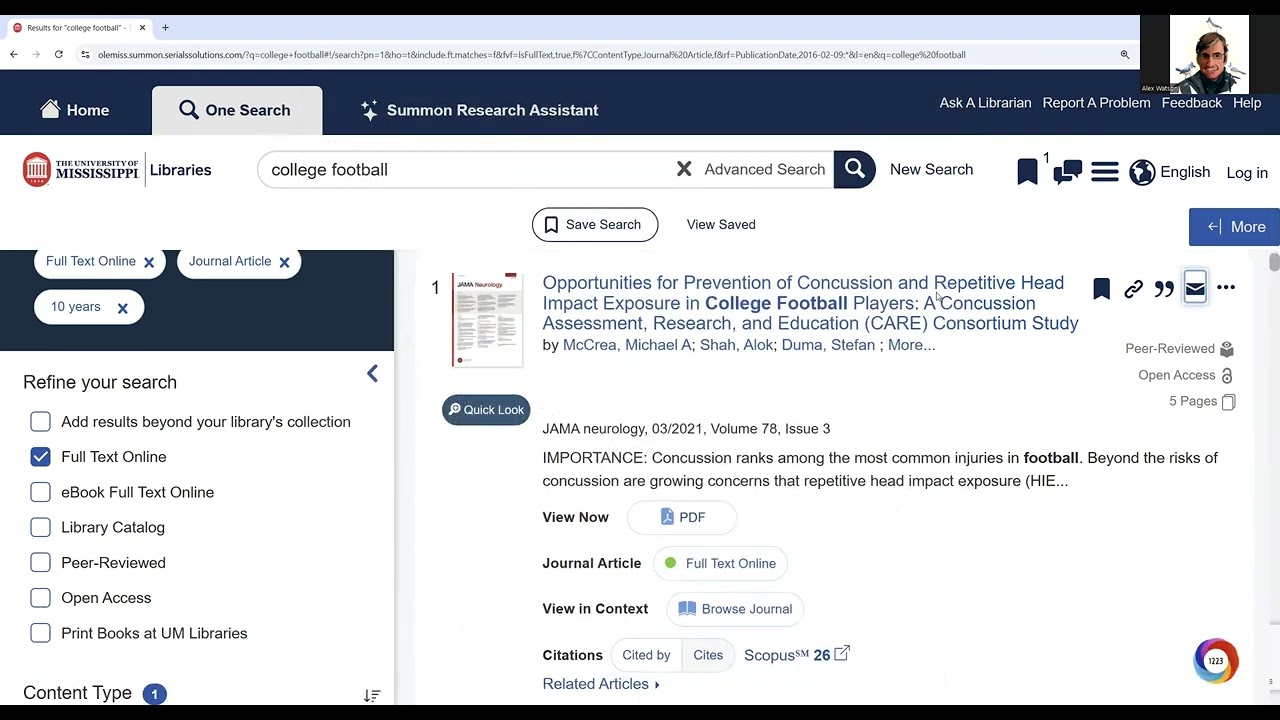Open author Shah, Alok
The width and height of the screenshot is (1280, 720).
(x=737, y=345)
